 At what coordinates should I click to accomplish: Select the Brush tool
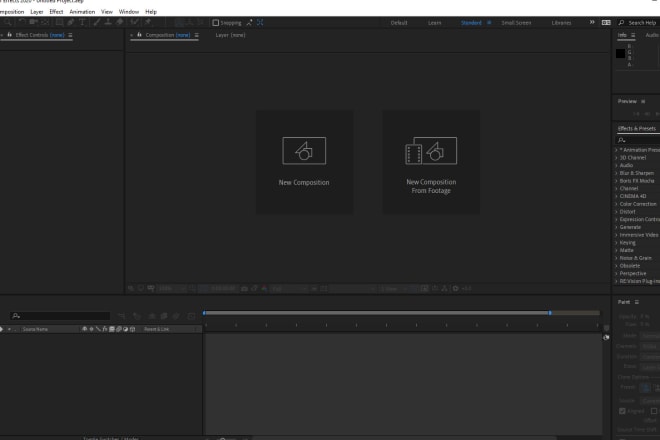point(97,22)
